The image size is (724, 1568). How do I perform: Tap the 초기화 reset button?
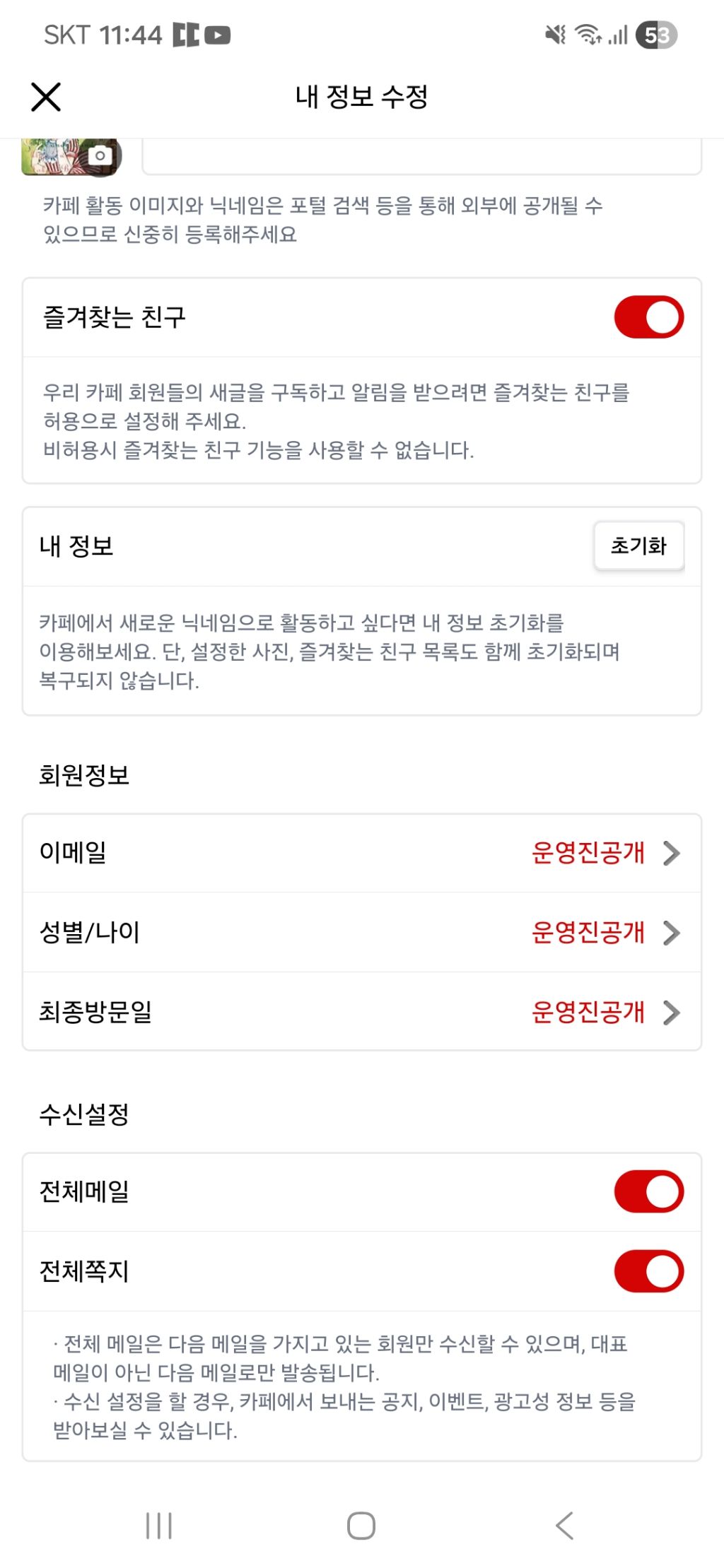pos(639,546)
